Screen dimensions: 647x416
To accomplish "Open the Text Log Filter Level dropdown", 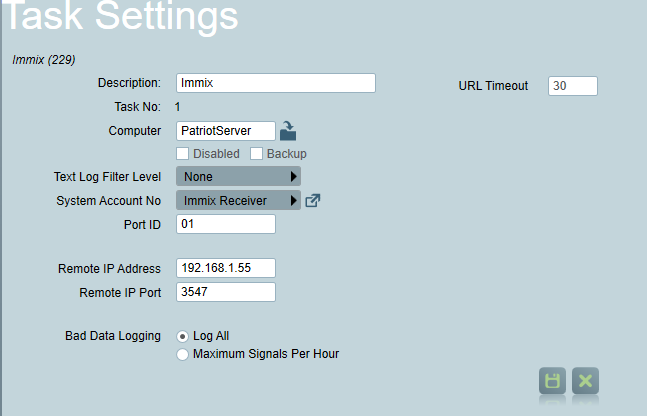I will click(238, 177).
